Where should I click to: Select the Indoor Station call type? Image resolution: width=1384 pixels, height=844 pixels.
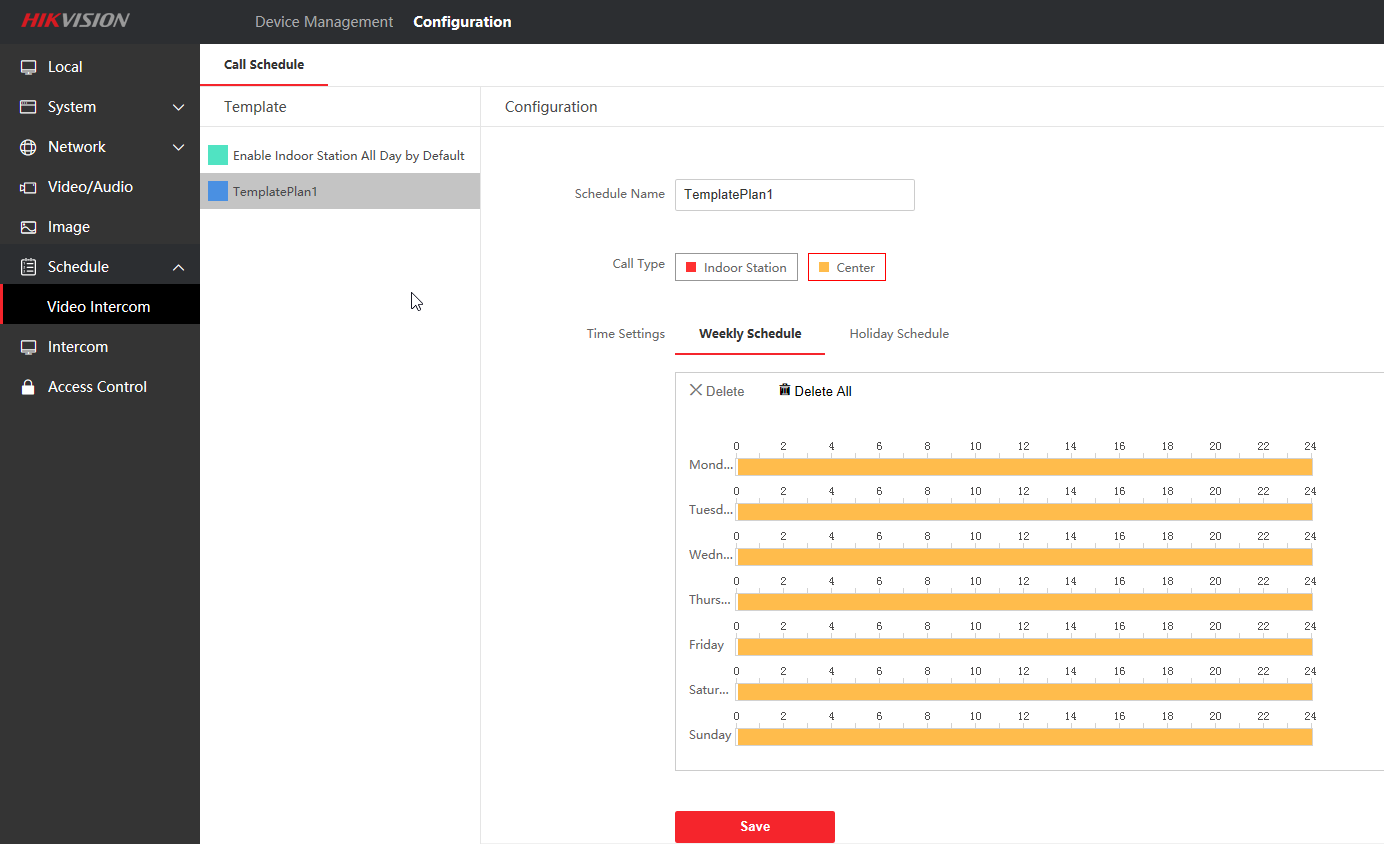pos(736,267)
